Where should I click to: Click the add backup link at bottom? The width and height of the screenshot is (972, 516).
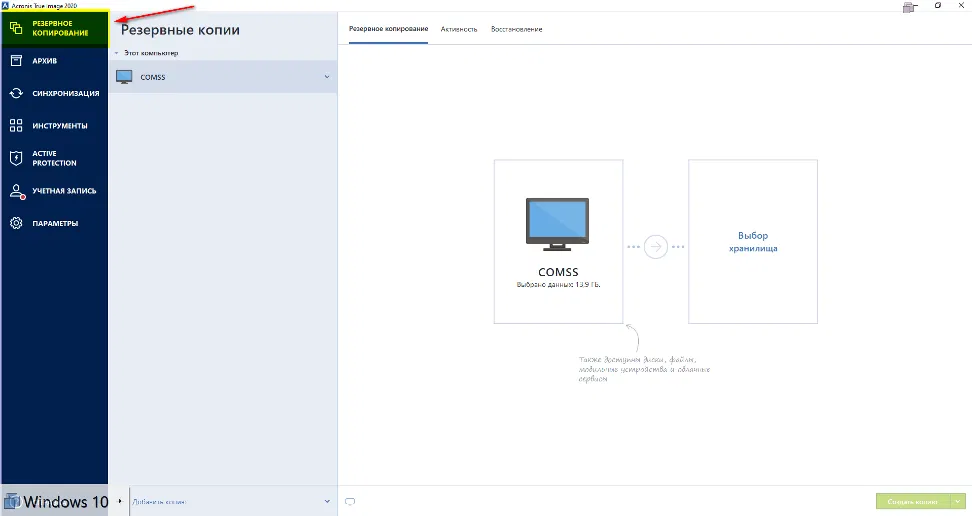[x=159, y=502]
